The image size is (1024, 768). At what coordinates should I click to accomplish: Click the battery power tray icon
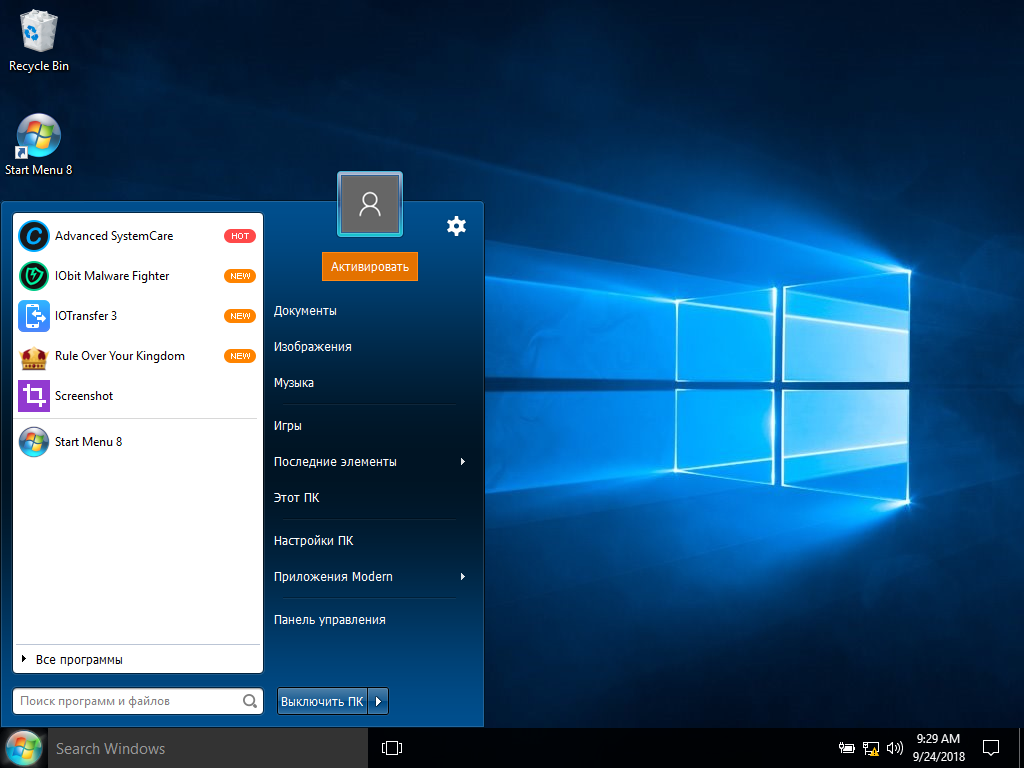pyautogui.click(x=847, y=748)
